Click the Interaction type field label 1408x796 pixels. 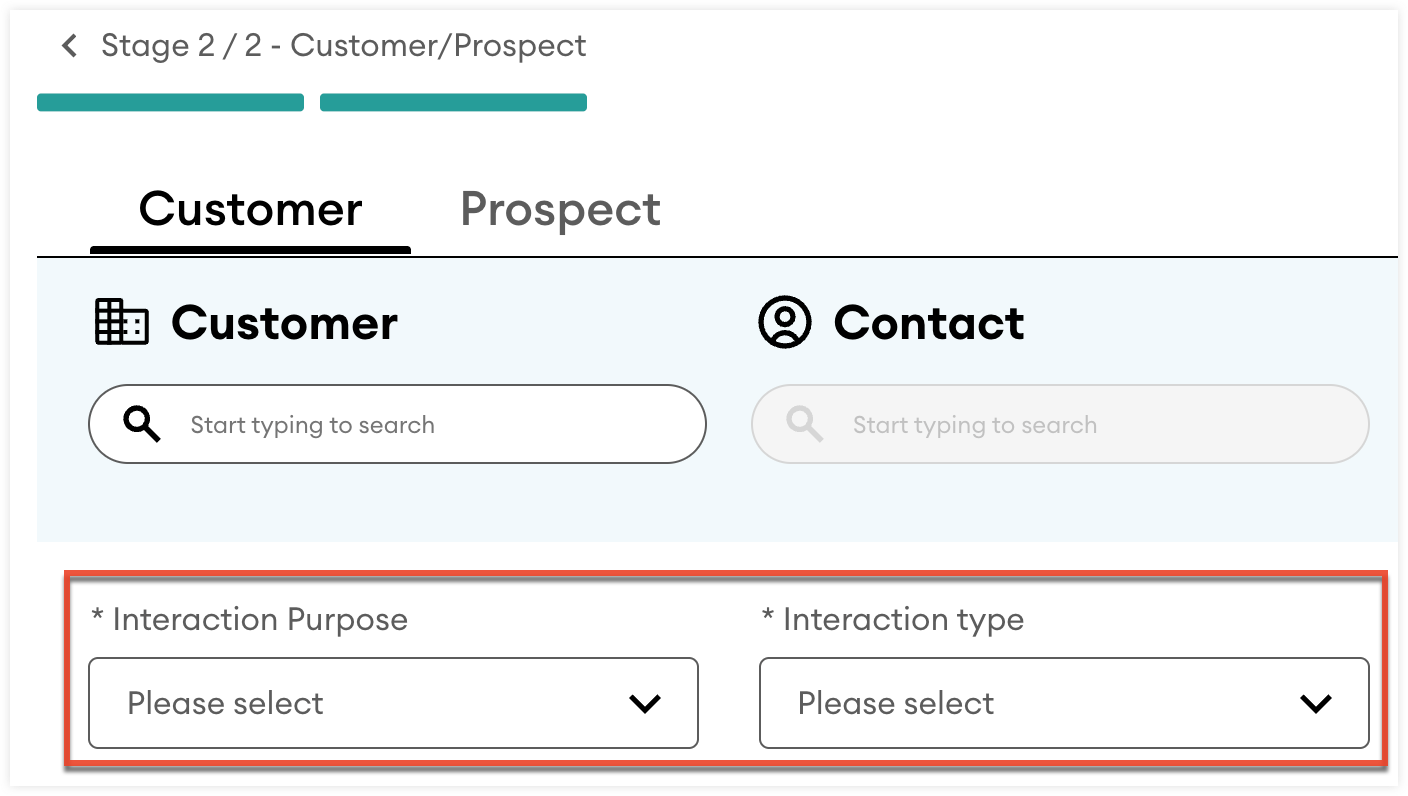(x=893, y=620)
